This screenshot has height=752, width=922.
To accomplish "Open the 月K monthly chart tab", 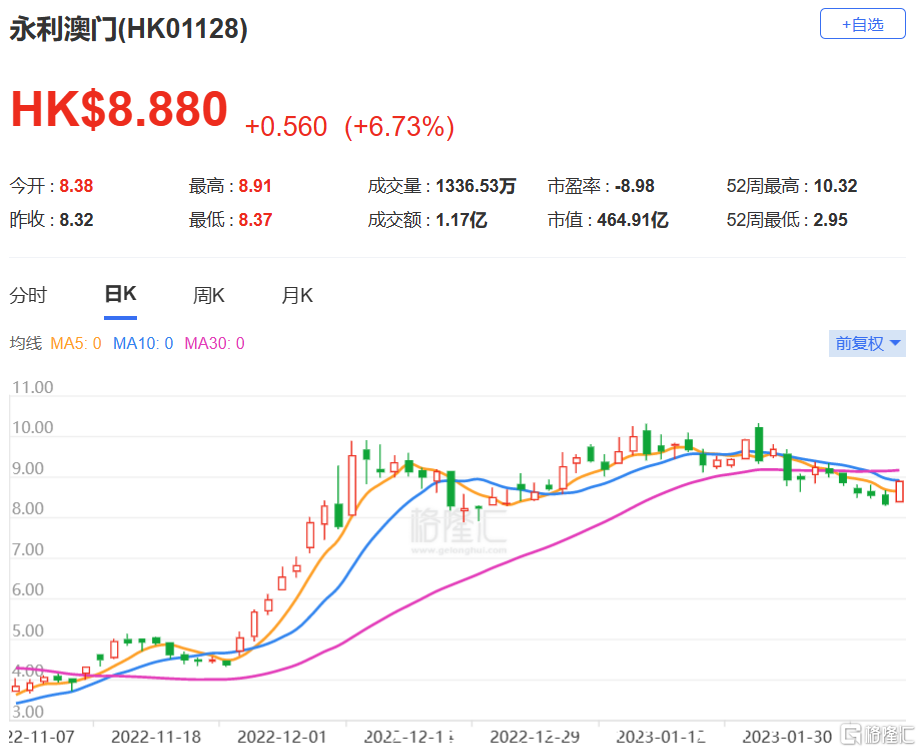I will tap(297, 295).
